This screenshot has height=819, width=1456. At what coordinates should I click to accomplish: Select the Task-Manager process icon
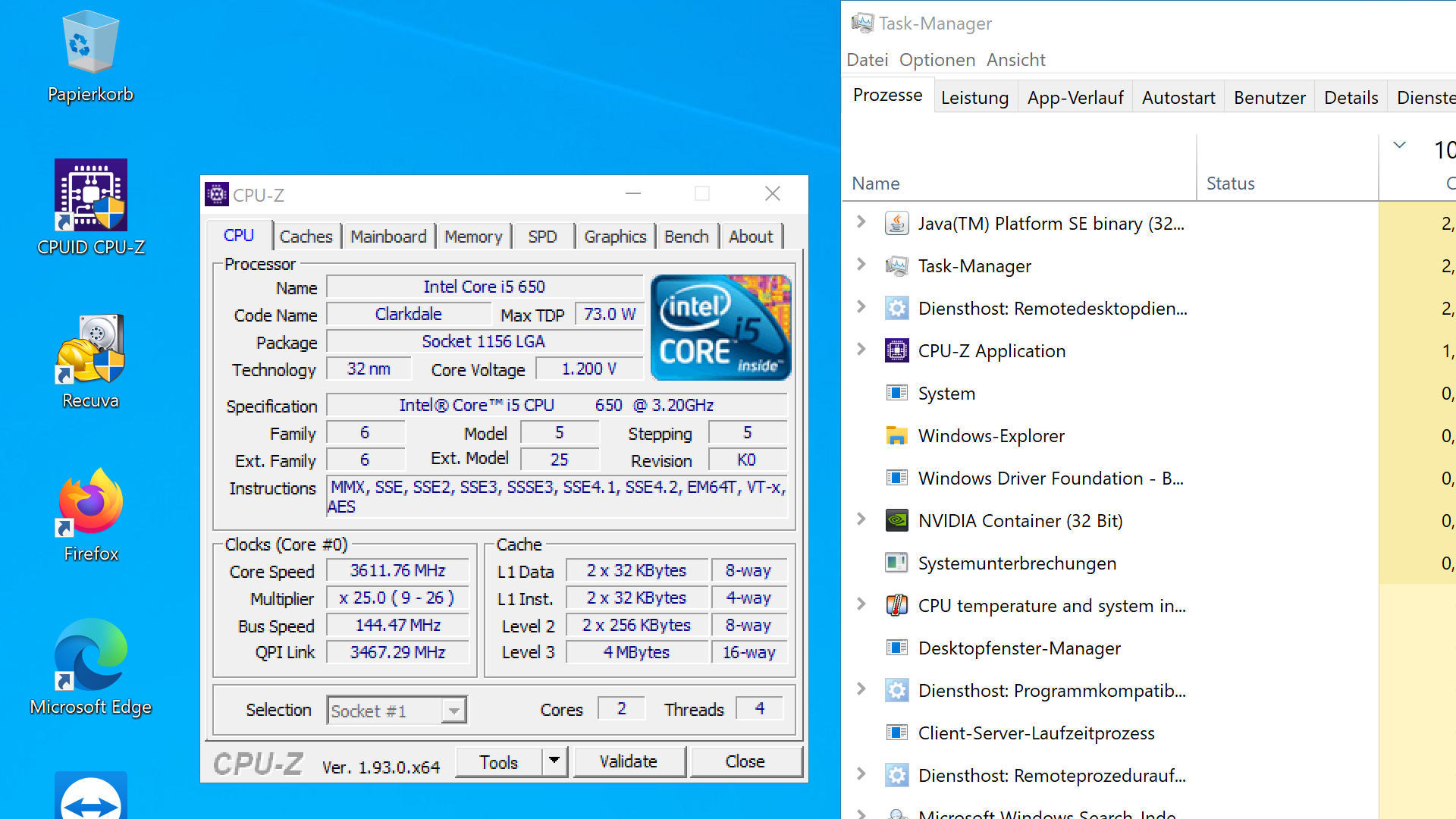(897, 266)
